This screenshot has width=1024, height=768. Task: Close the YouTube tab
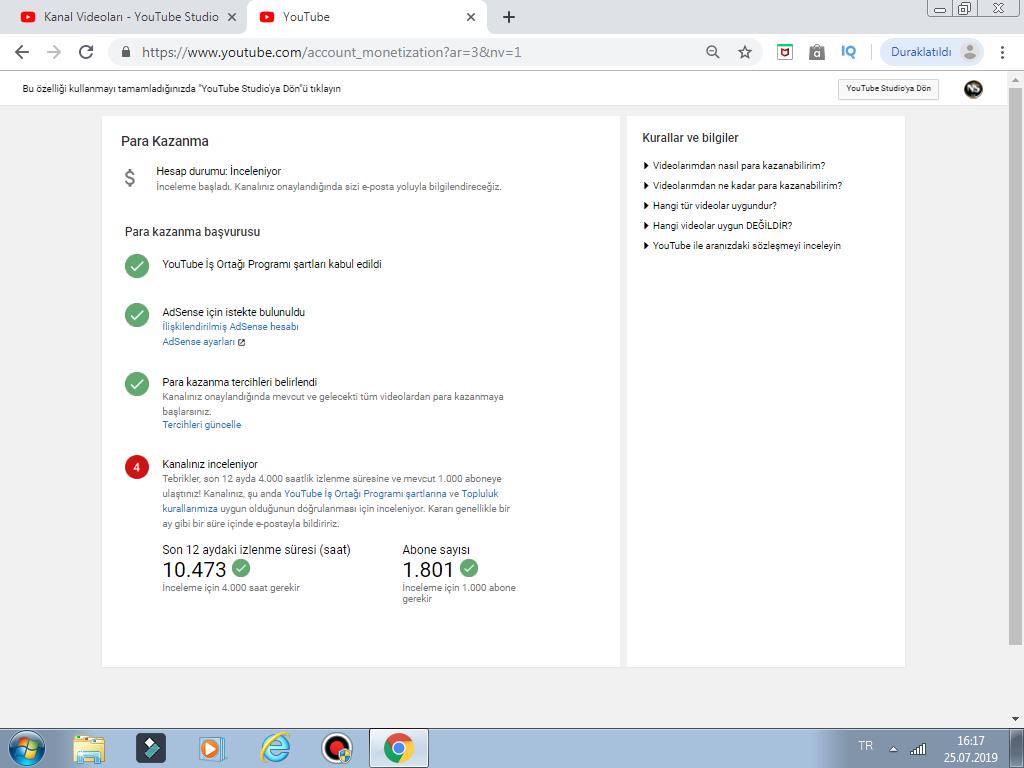pos(471,18)
